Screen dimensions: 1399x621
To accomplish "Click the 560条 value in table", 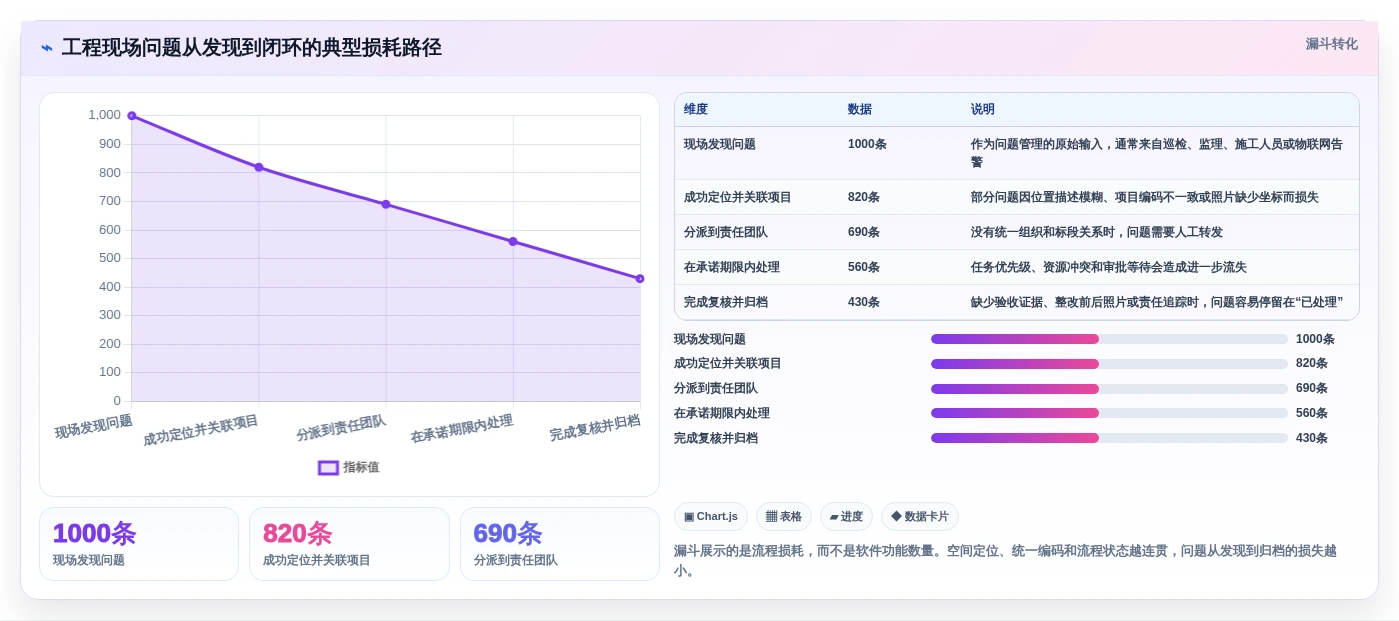I will tap(864, 267).
